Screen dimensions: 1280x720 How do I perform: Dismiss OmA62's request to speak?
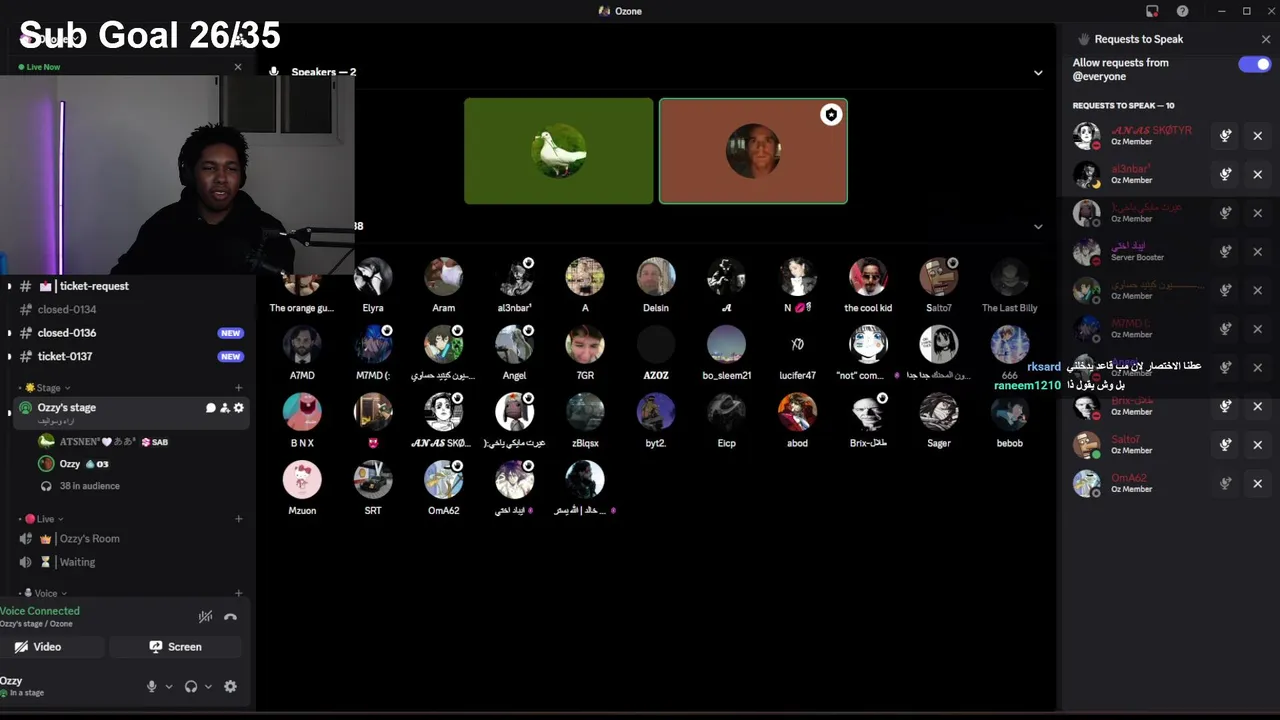coord(1258,484)
